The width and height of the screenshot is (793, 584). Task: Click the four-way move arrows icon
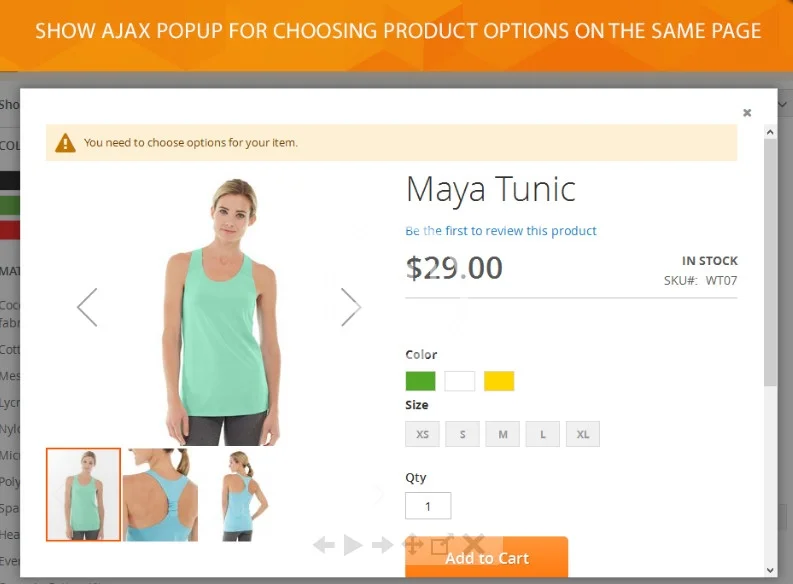coord(413,545)
